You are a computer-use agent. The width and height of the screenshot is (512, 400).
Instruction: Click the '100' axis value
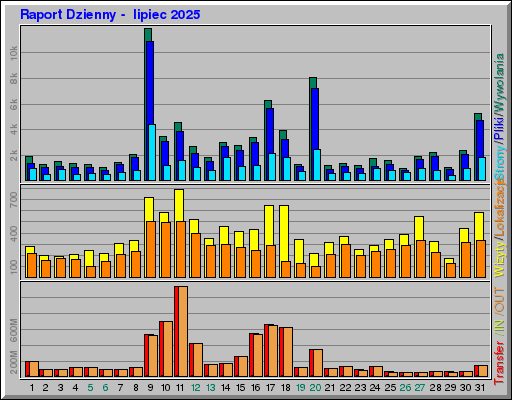(13, 267)
